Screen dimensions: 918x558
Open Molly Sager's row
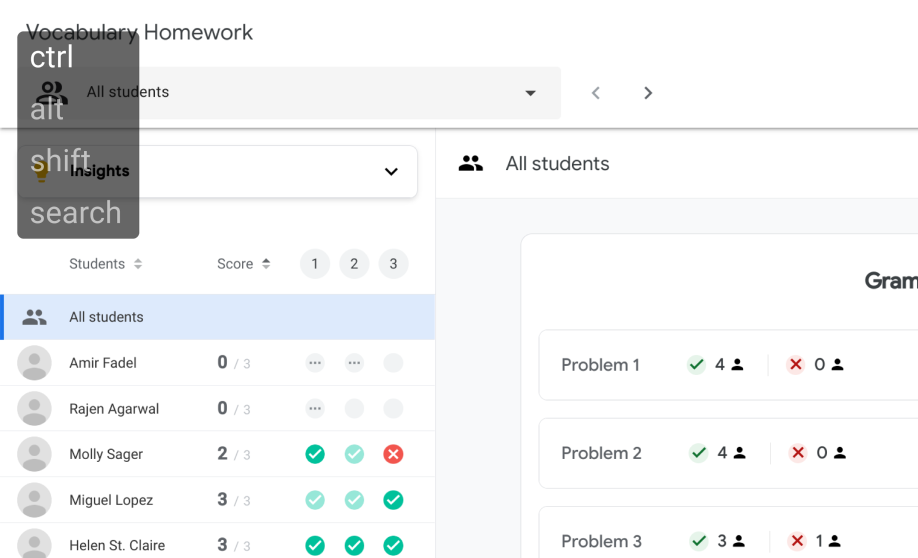pos(218,454)
